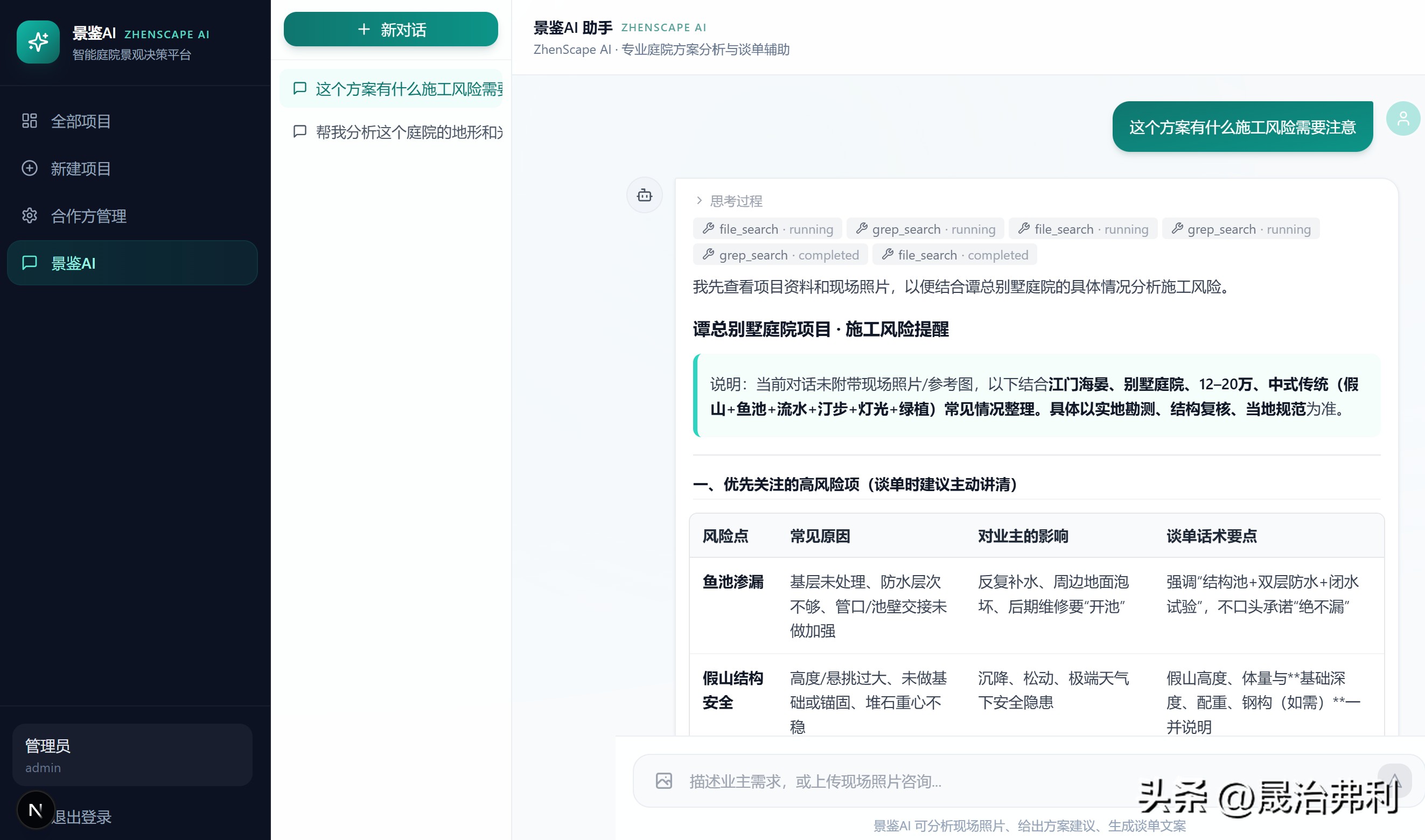Click the first grep_search running tag
Screen dimensions: 1425x840
coord(925,229)
